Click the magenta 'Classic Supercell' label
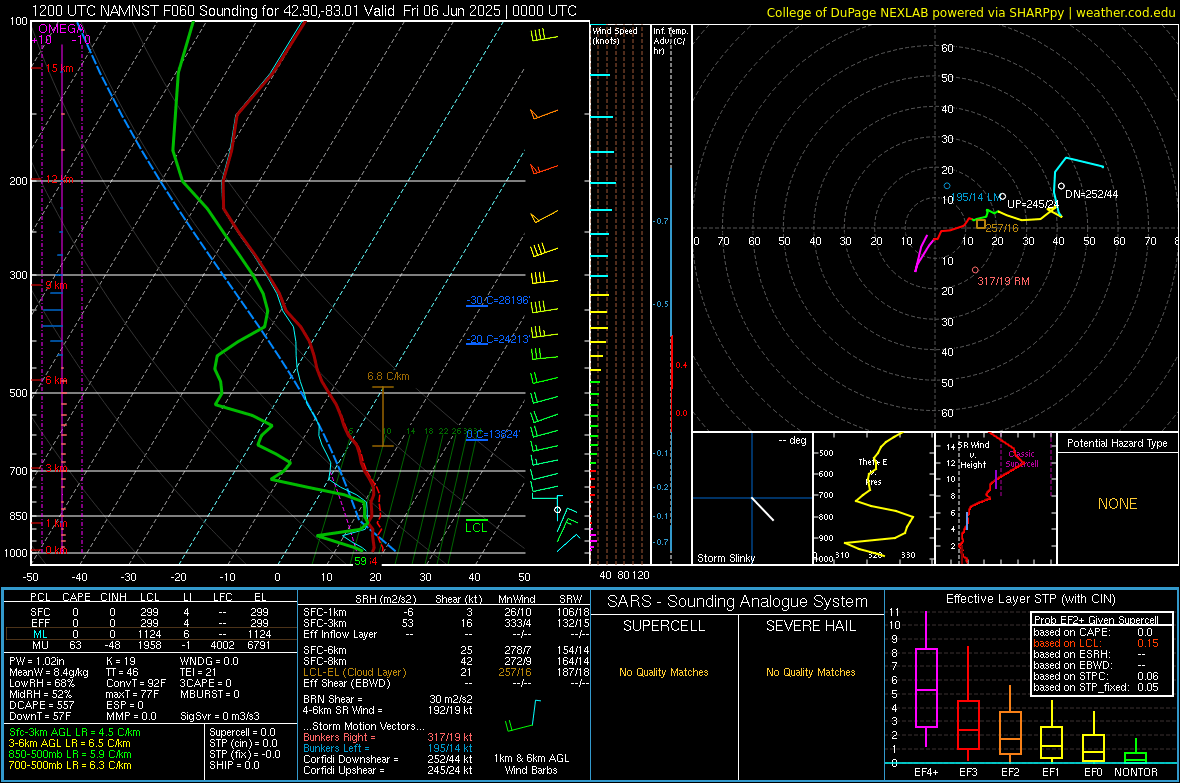Screen dimensions: 1180x783 coord(1021,459)
